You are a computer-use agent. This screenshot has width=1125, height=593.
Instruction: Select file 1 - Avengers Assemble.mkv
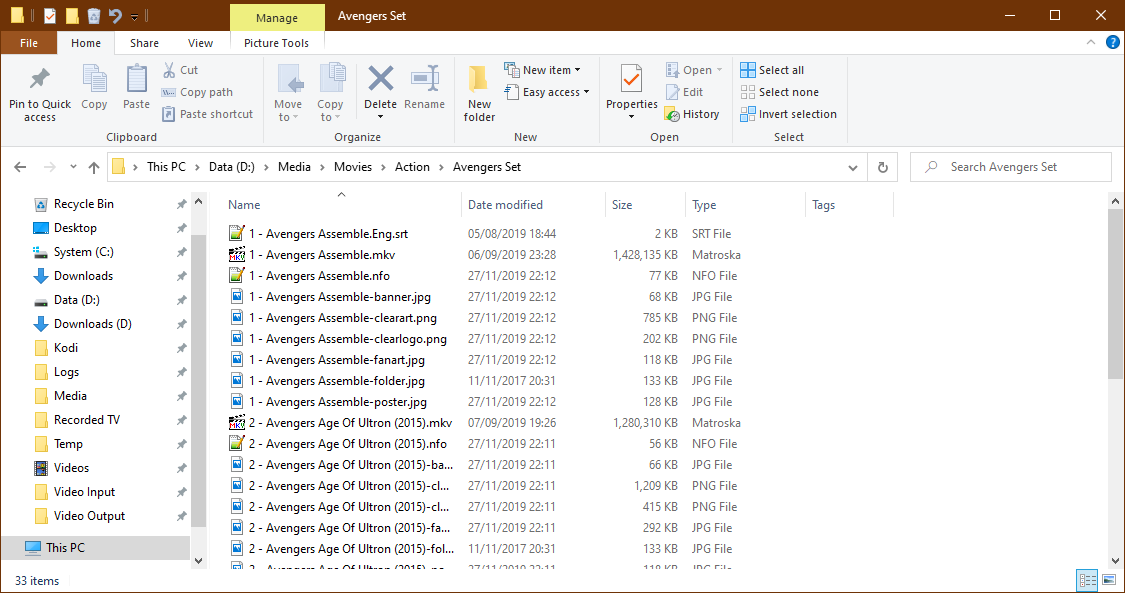[321, 255]
